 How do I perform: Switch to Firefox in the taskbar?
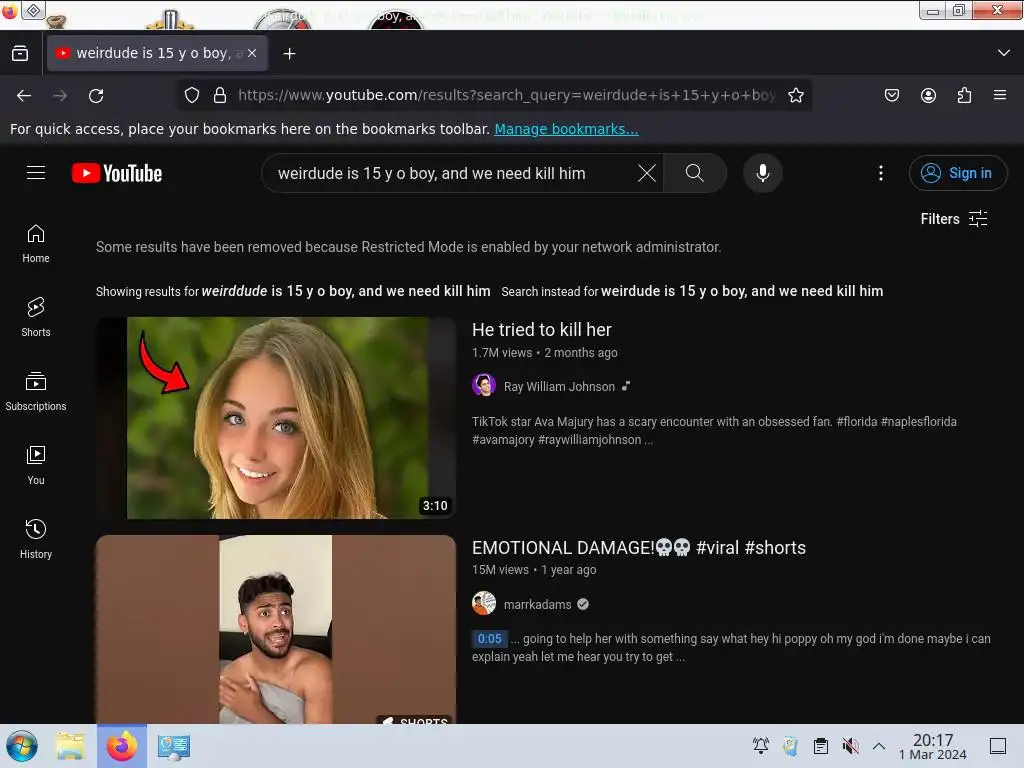click(122, 746)
